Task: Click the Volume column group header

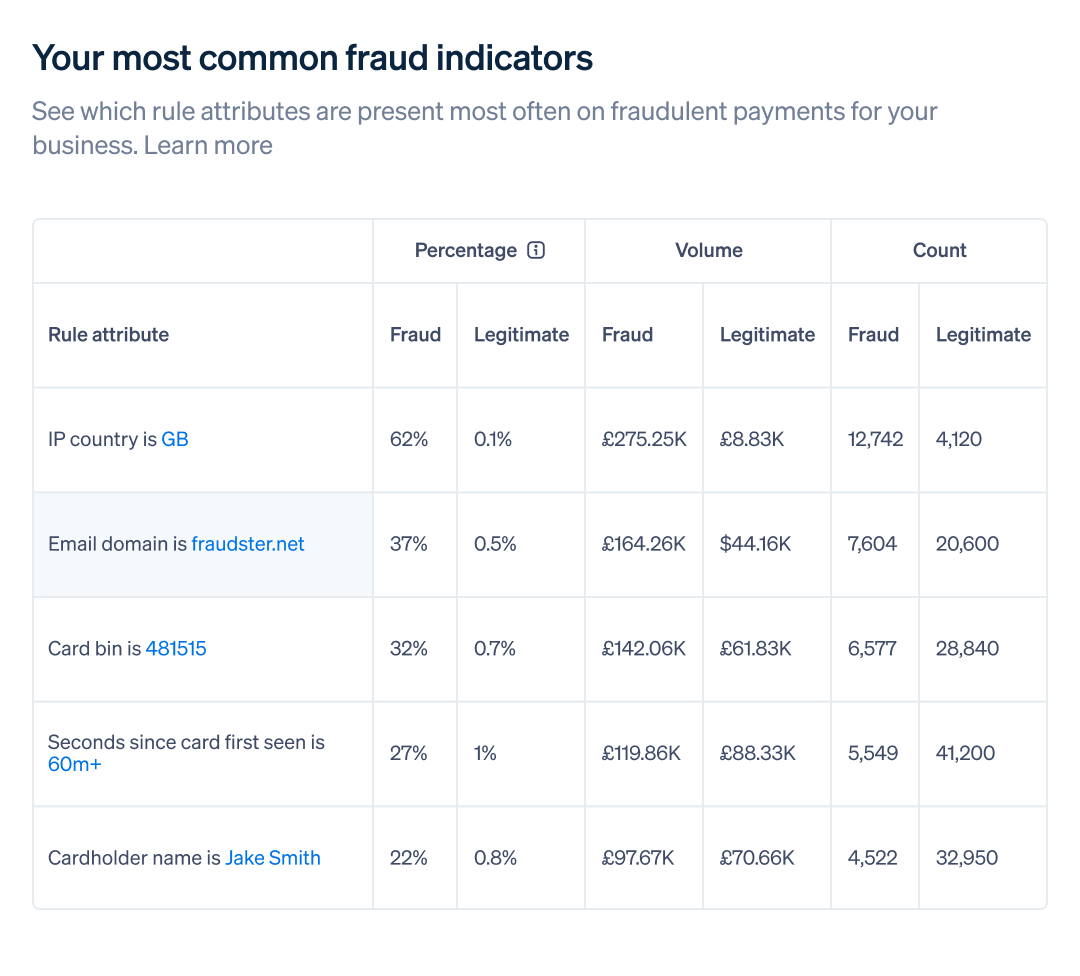Action: (x=709, y=250)
